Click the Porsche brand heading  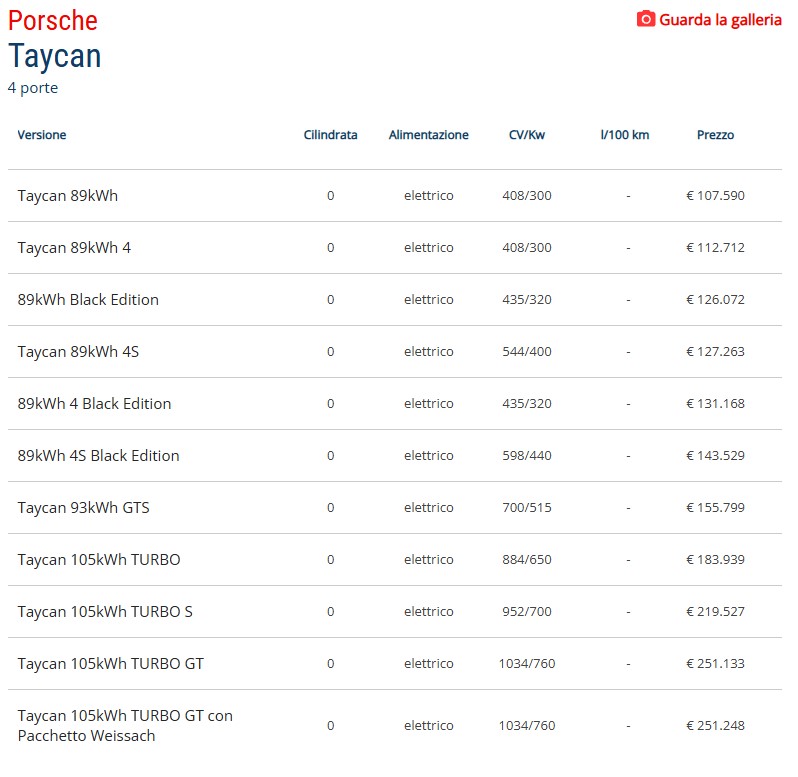coord(53,21)
